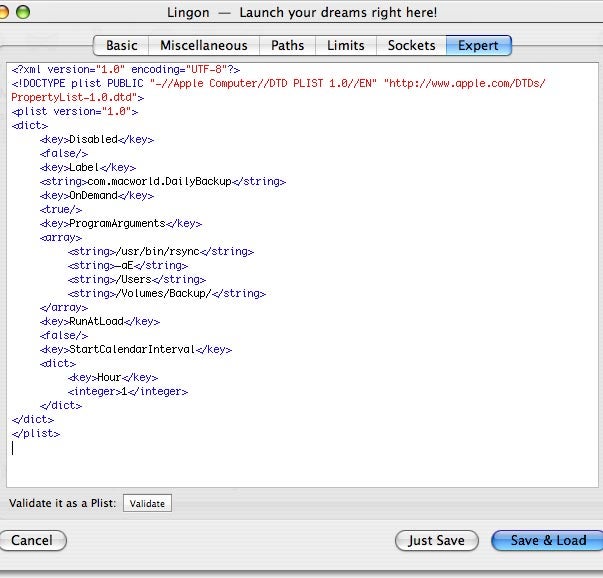Click the closing </plist> tag line

[x=36, y=434]
